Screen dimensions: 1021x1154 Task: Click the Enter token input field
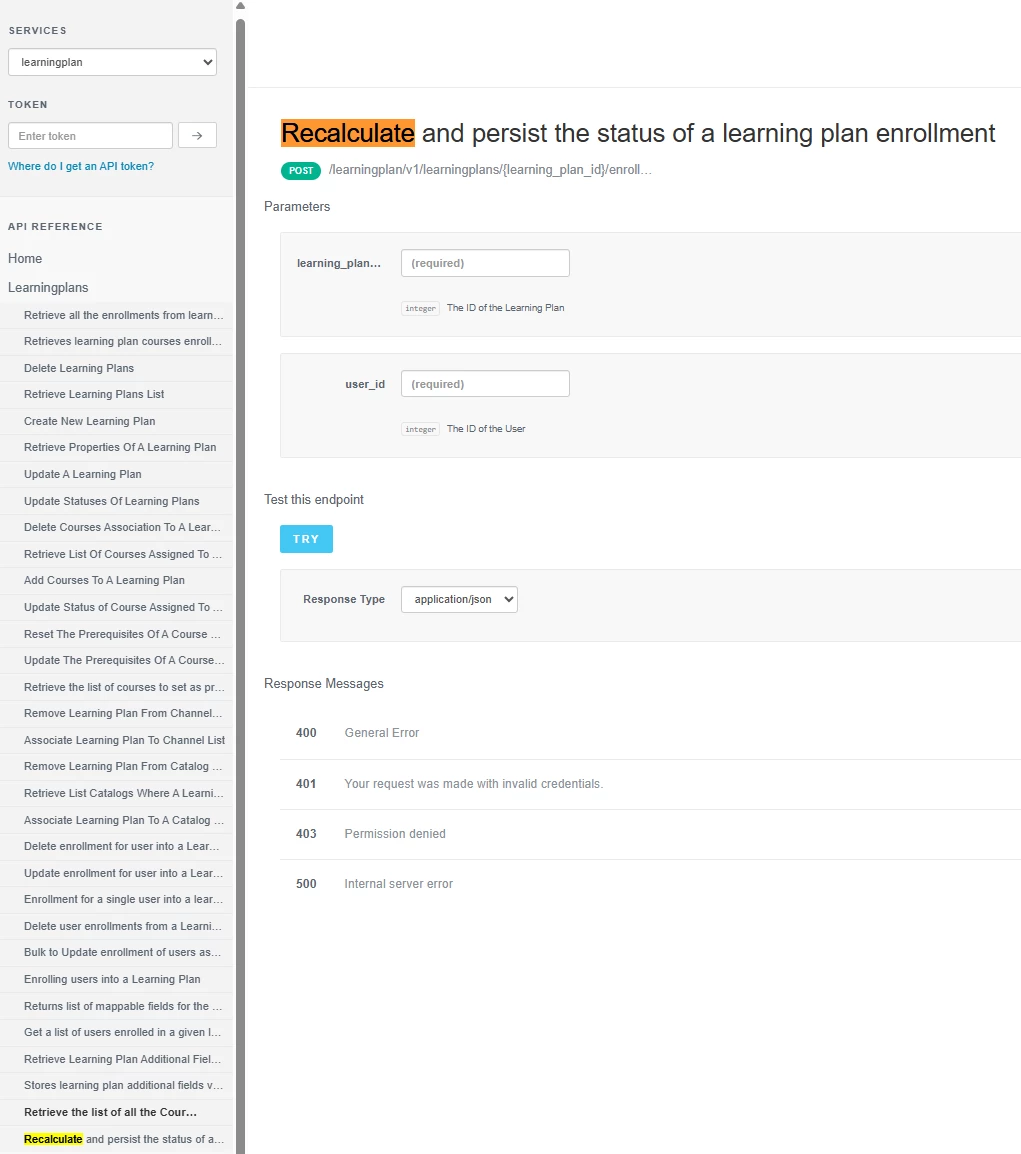[x=90, y=136]
